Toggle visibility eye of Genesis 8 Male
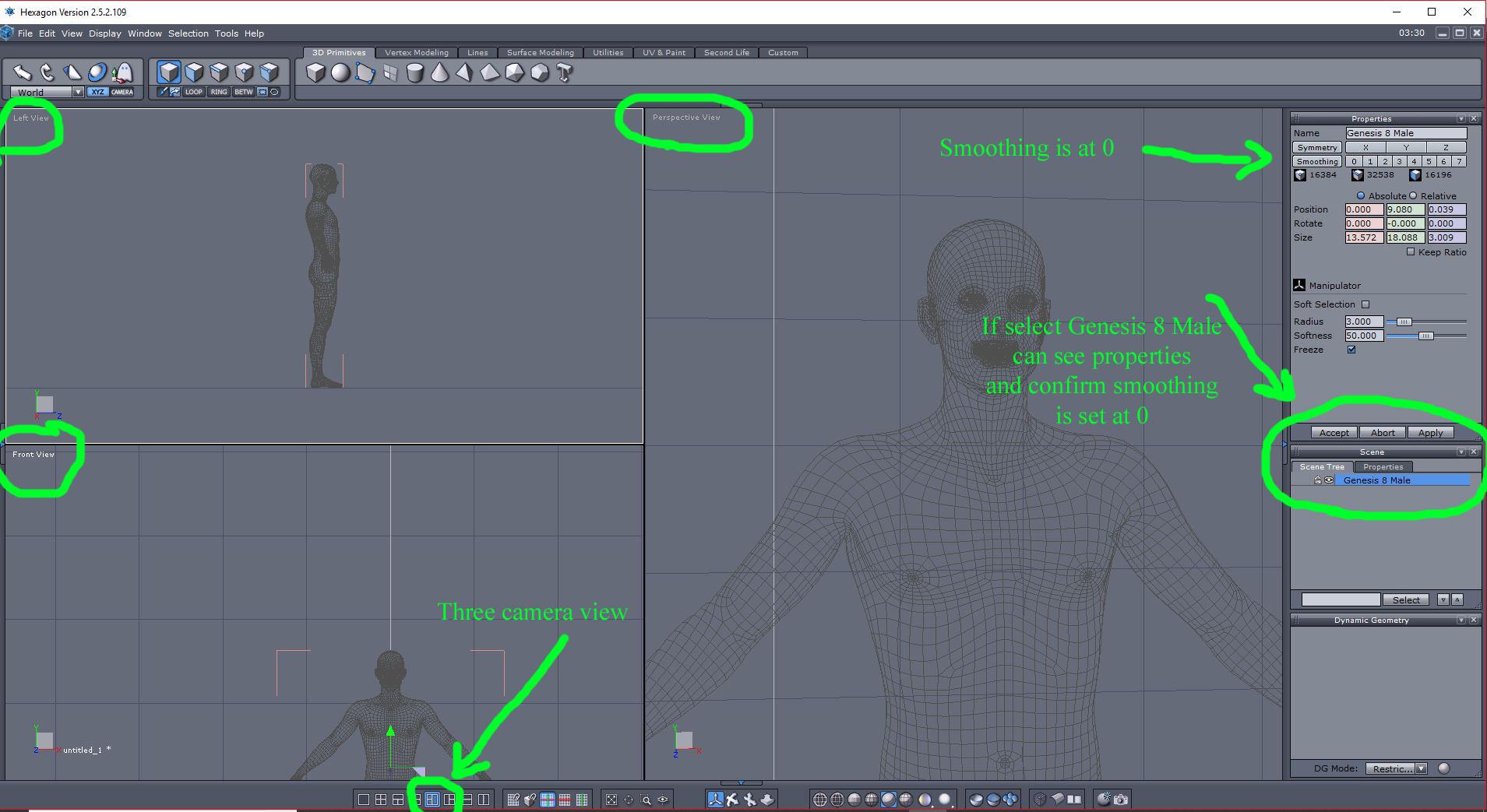This screenshot has width=1487, height=812. coord(1329,480)
